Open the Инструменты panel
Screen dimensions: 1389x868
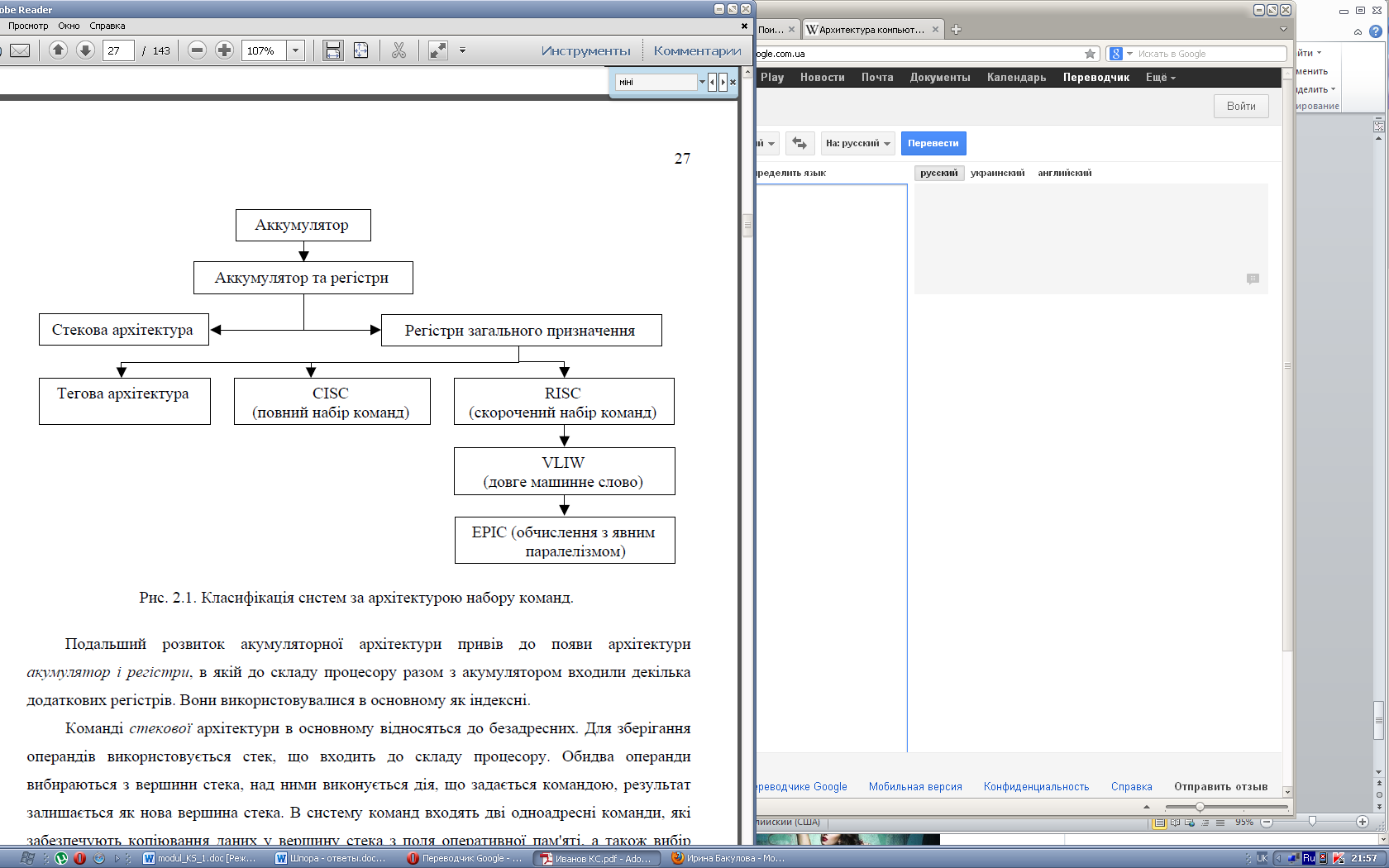pyautogui.click(x=585, y=50)
